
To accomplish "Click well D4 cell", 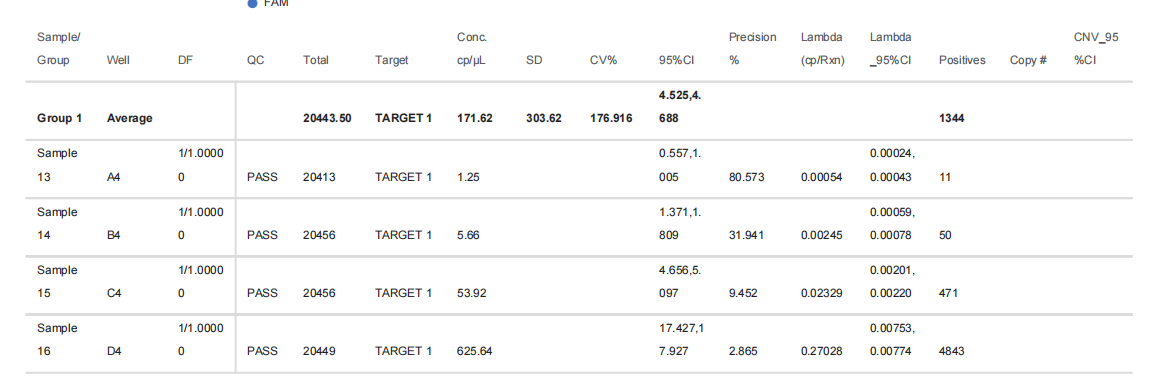I will (x=113, y=351).
